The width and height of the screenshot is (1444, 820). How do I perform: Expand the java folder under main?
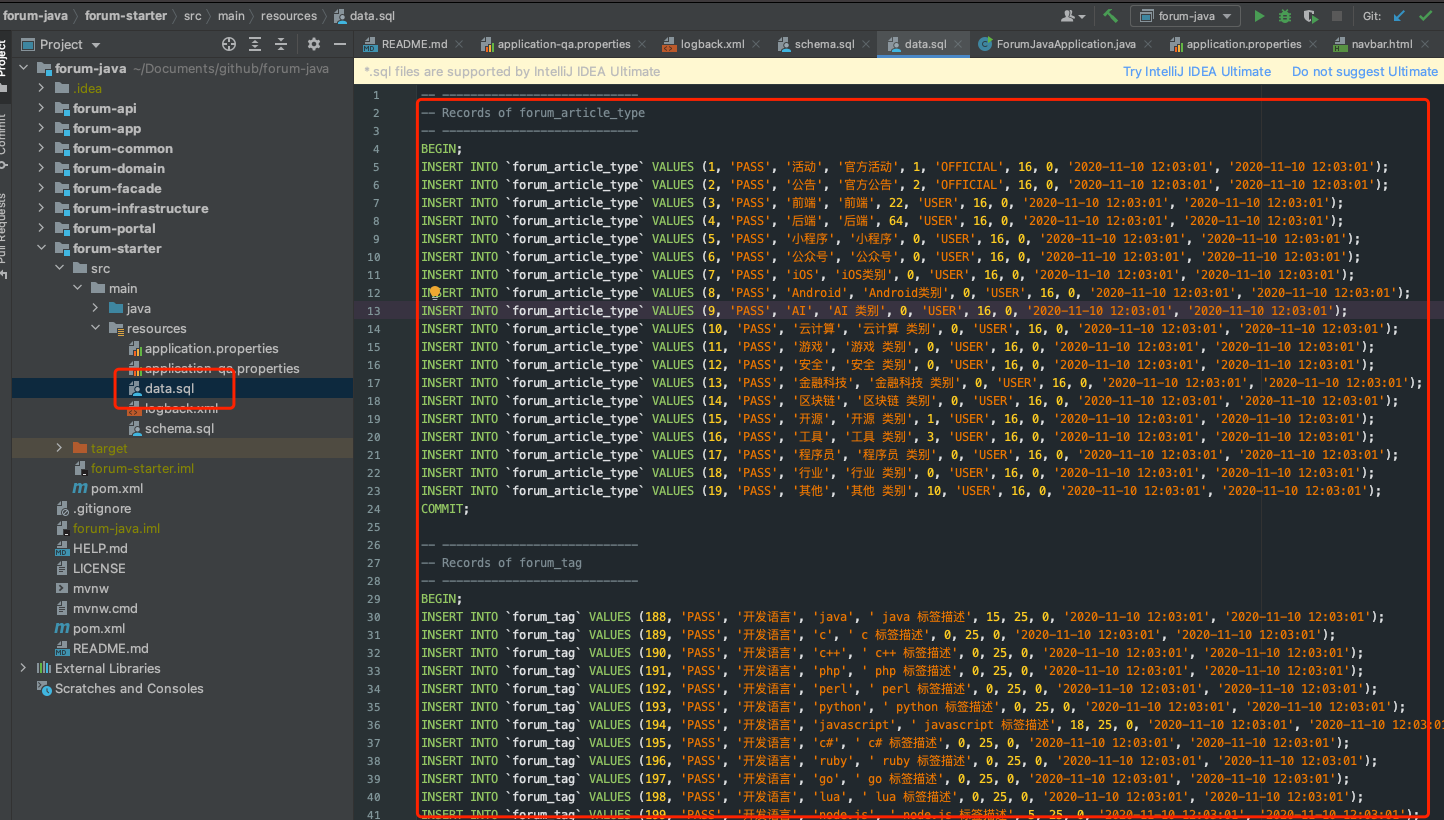coord(95,308)
